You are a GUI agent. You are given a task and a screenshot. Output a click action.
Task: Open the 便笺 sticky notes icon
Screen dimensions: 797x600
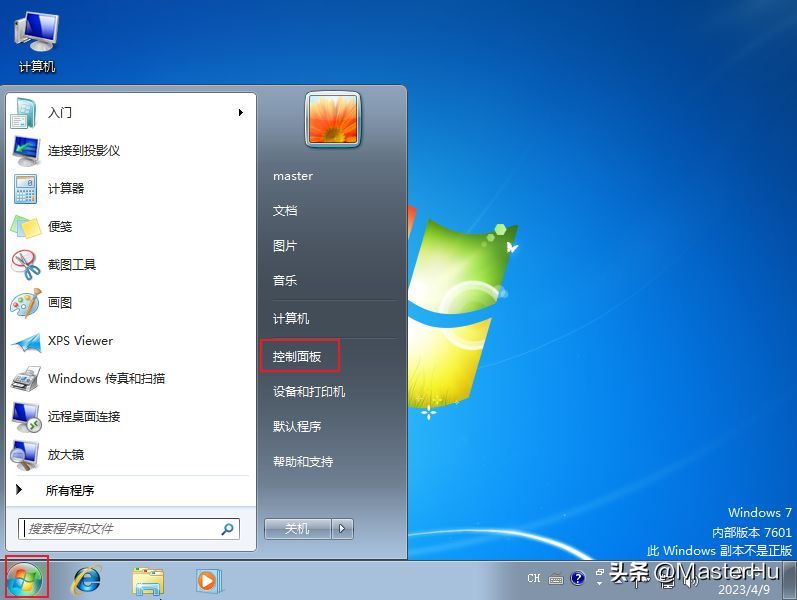(x=25, y=227)
